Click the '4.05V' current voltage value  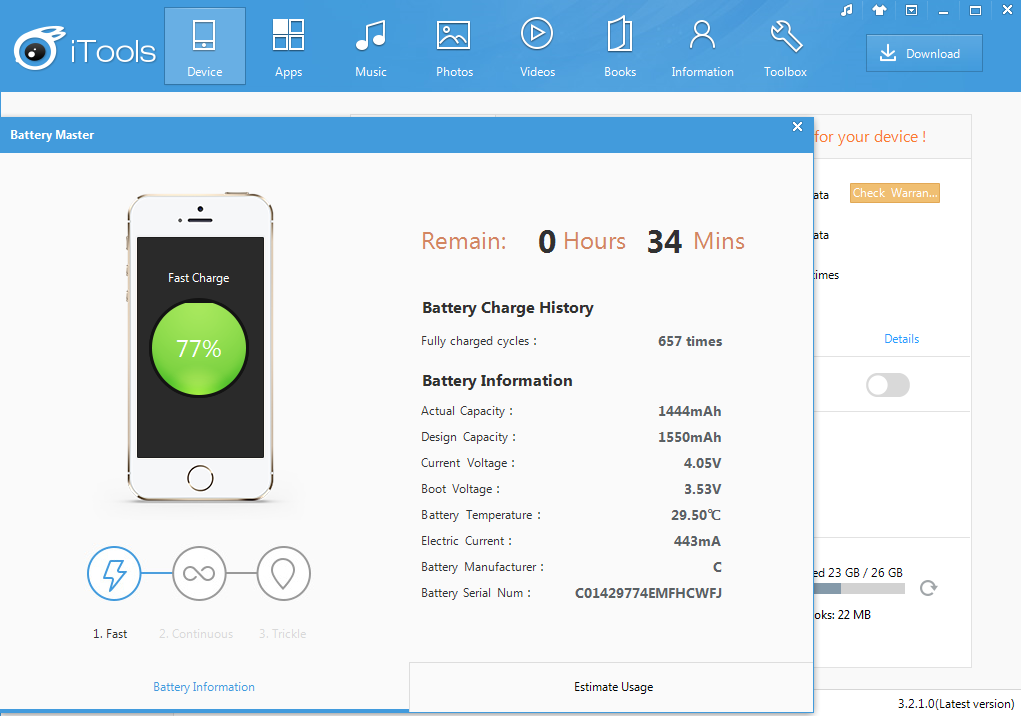pyautogui.click(x=703, y=463)
